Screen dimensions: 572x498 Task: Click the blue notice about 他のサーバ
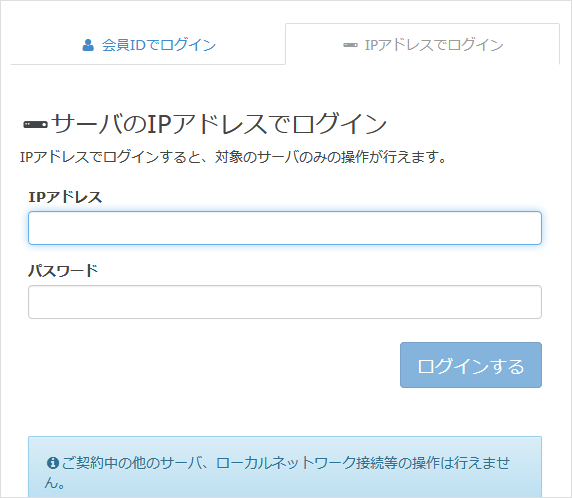(x=285, y=467)
